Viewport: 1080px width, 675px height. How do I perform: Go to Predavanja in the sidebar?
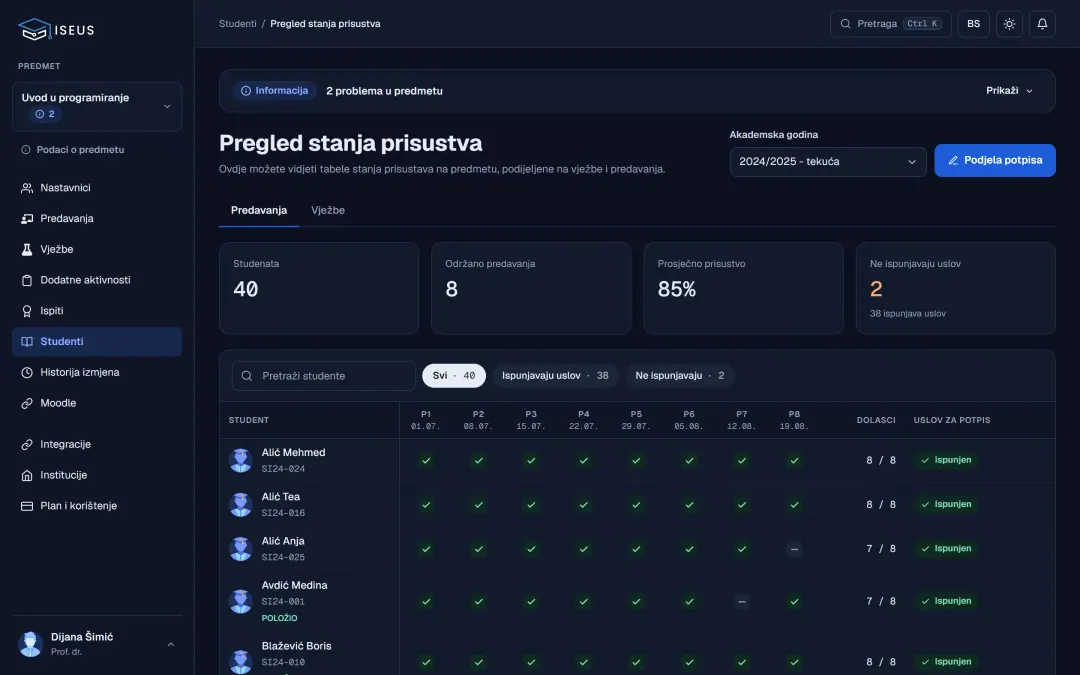click(97, 218)
